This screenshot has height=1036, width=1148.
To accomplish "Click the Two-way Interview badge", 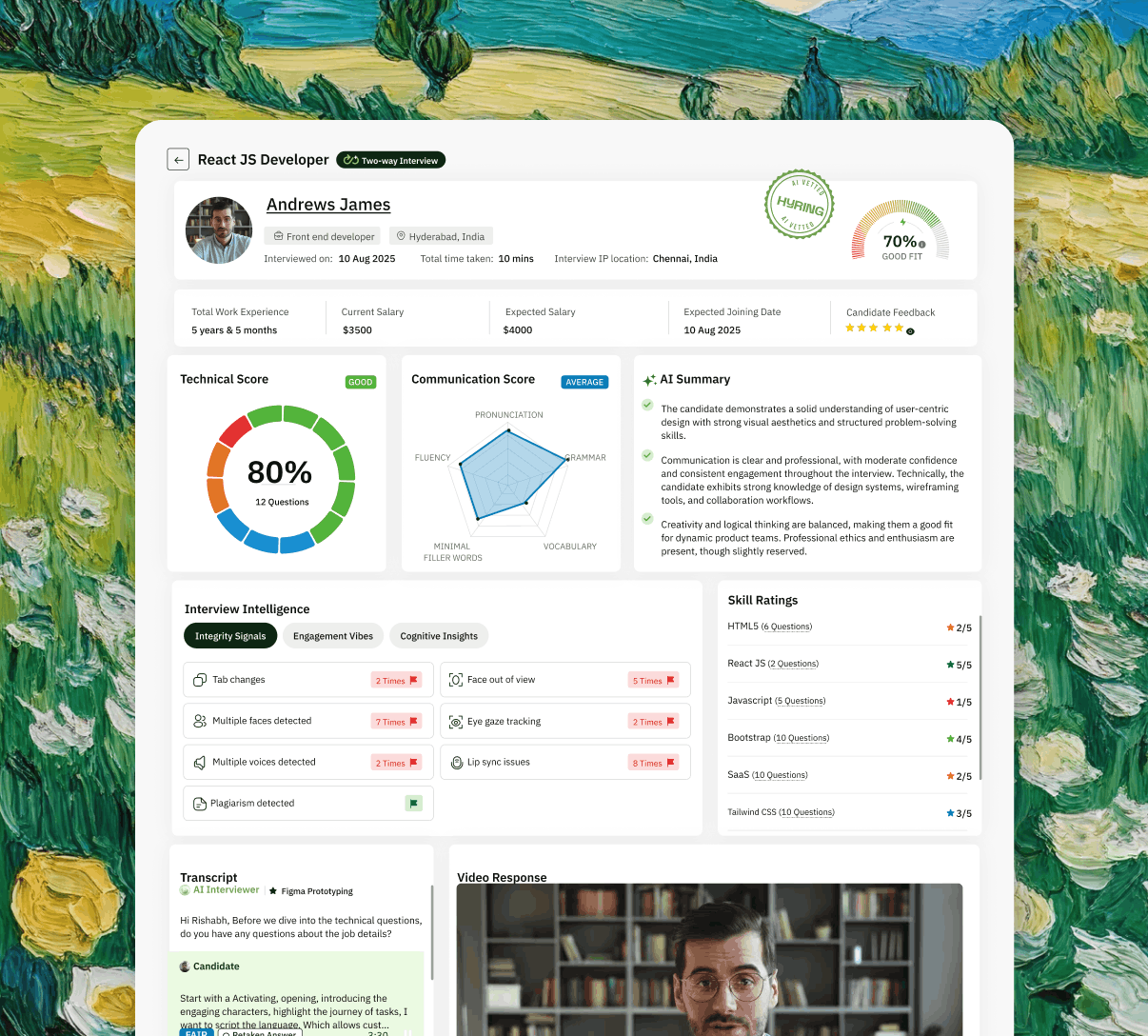I will pos(391,160).
